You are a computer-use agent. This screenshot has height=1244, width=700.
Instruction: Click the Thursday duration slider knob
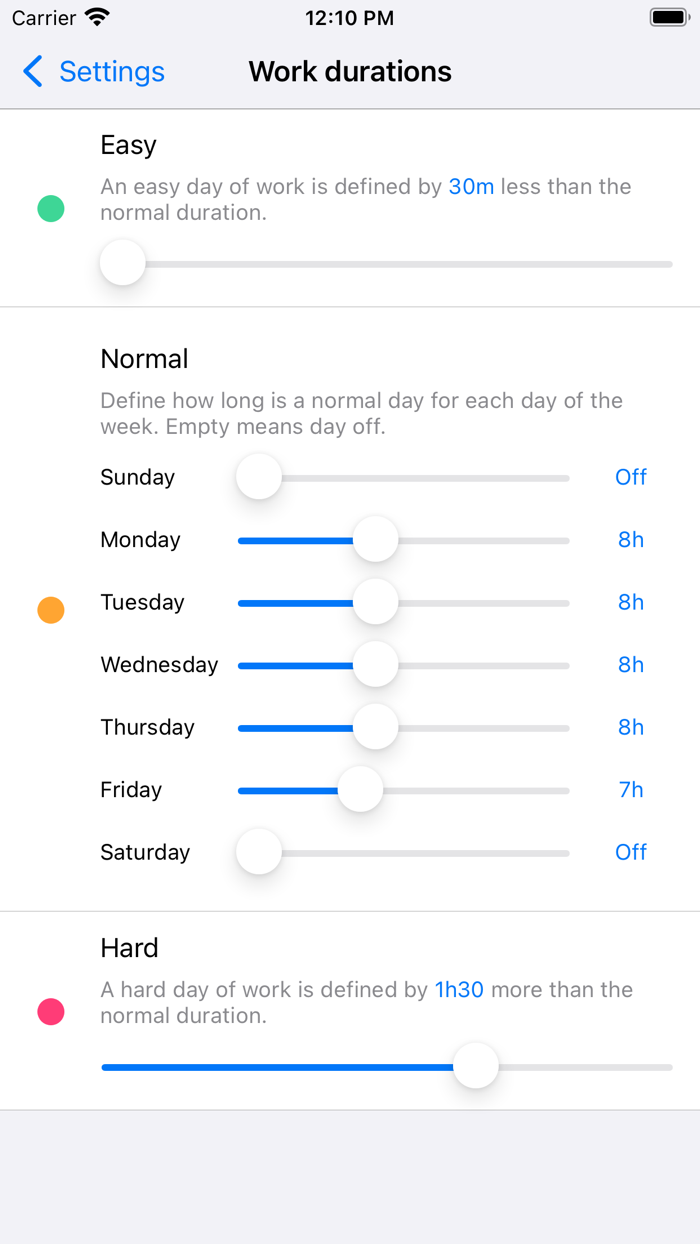pos(375,727)
